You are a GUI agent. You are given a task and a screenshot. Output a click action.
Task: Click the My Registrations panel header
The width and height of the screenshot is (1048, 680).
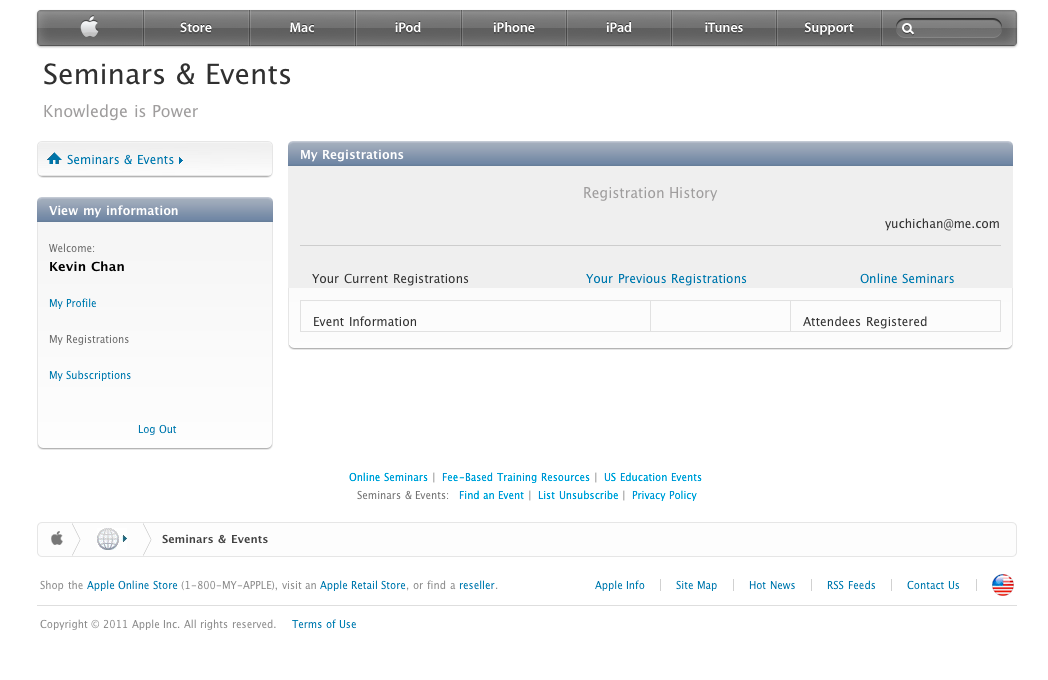pyautogui.click(x=650, y=154)
